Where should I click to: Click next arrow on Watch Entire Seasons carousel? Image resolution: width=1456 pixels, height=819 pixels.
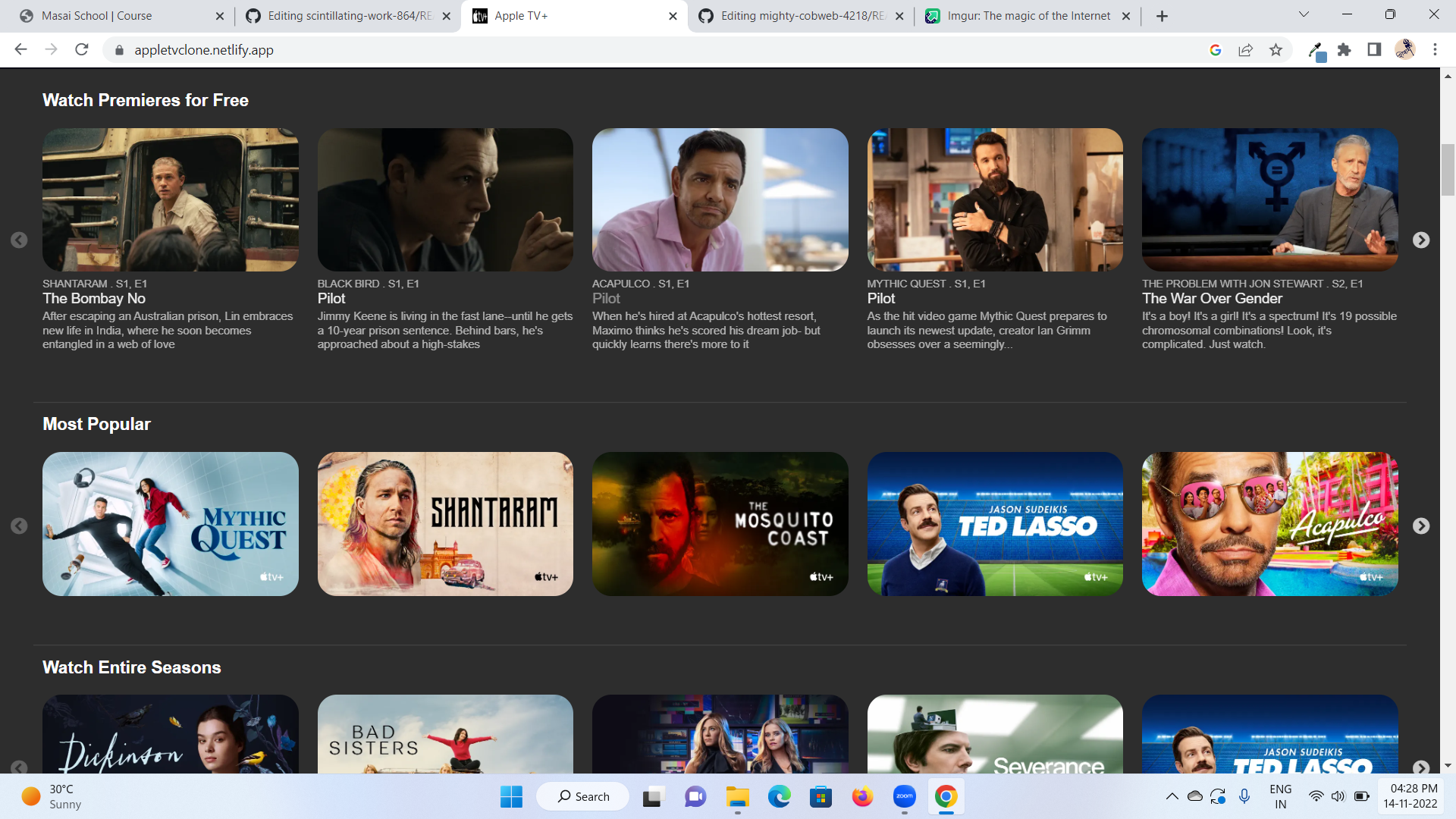click(x=1420, y=768)
